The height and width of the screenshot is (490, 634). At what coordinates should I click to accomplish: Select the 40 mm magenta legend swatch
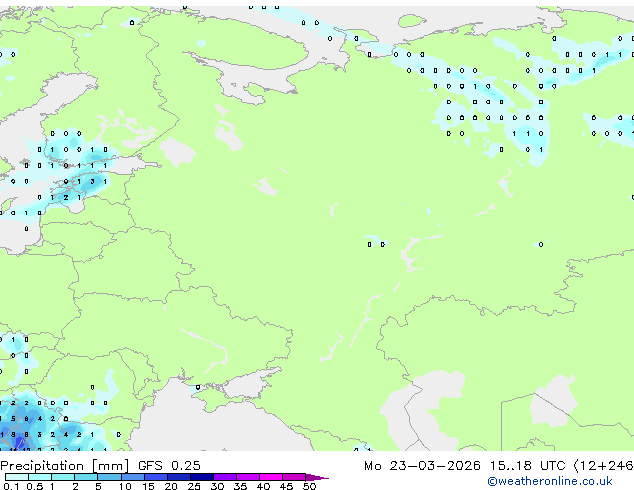click(271, 477)
